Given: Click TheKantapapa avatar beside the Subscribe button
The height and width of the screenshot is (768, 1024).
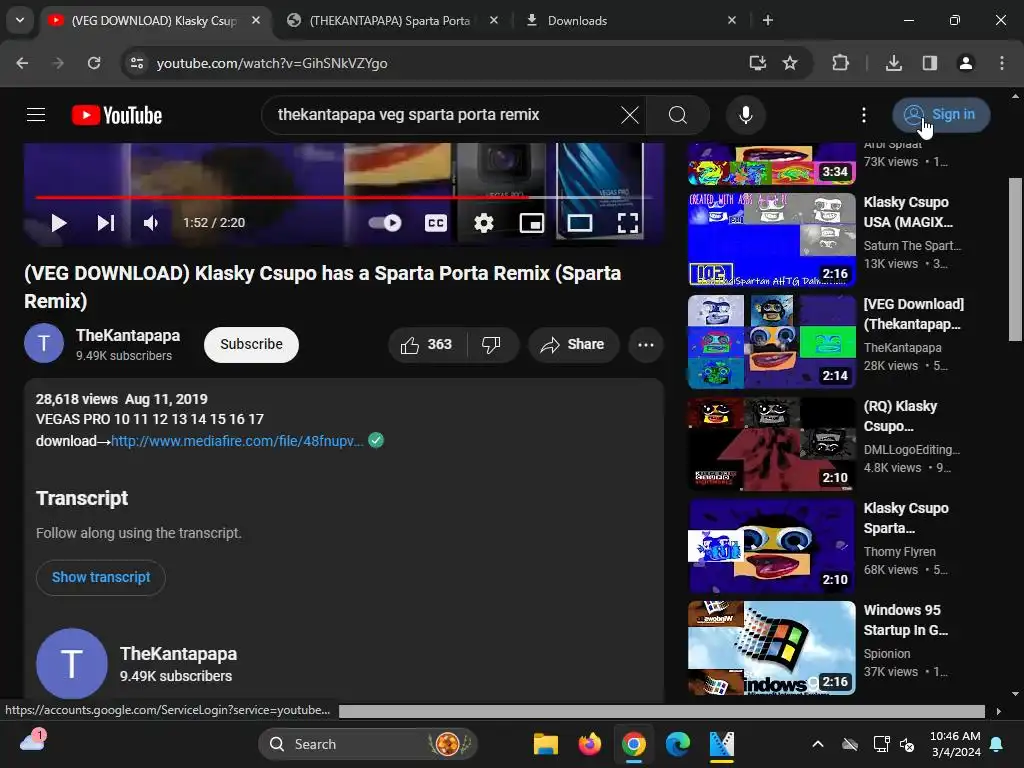Looking at the screenshot, I should [44, 344].
